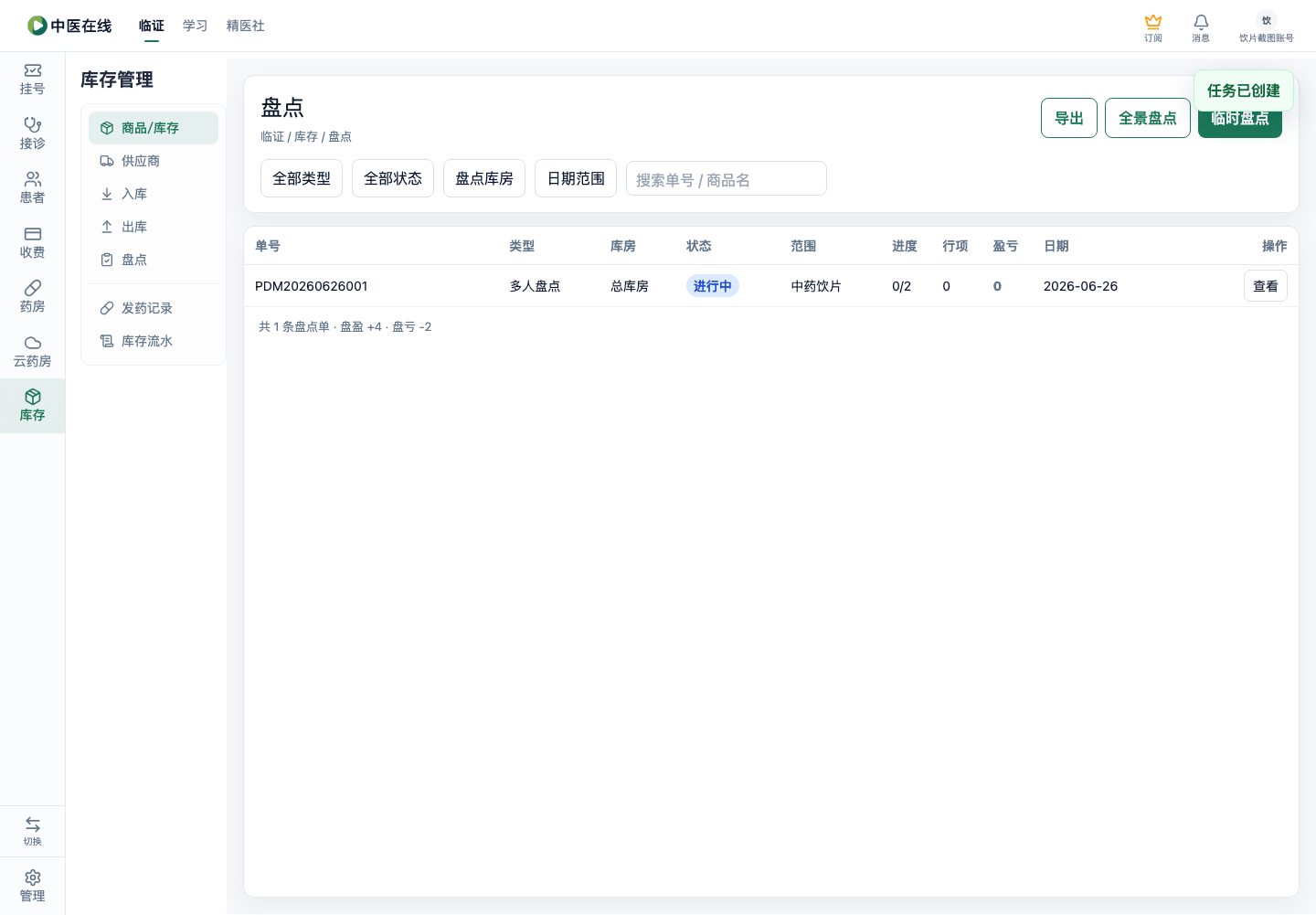This screenshot has height=915, width=1316.
Task: Open the 饮片截图账号 account avatar
Action: [1267, 20]
